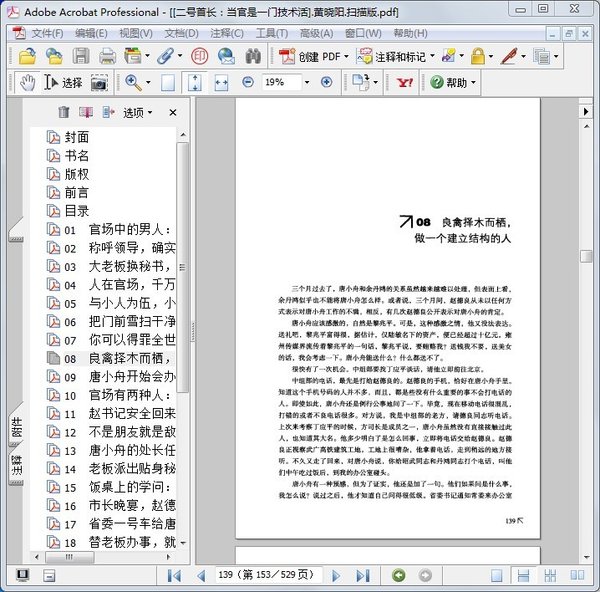Viewport: 600px width, 592px height.
Task: Click the Fit Width icon
Action: [x=221, y=82]
